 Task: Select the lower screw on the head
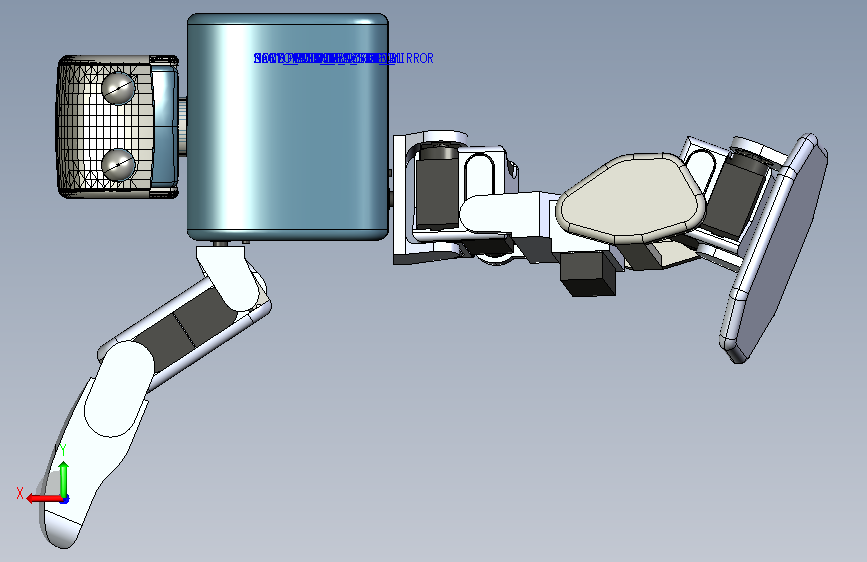(x=118, y=164)
